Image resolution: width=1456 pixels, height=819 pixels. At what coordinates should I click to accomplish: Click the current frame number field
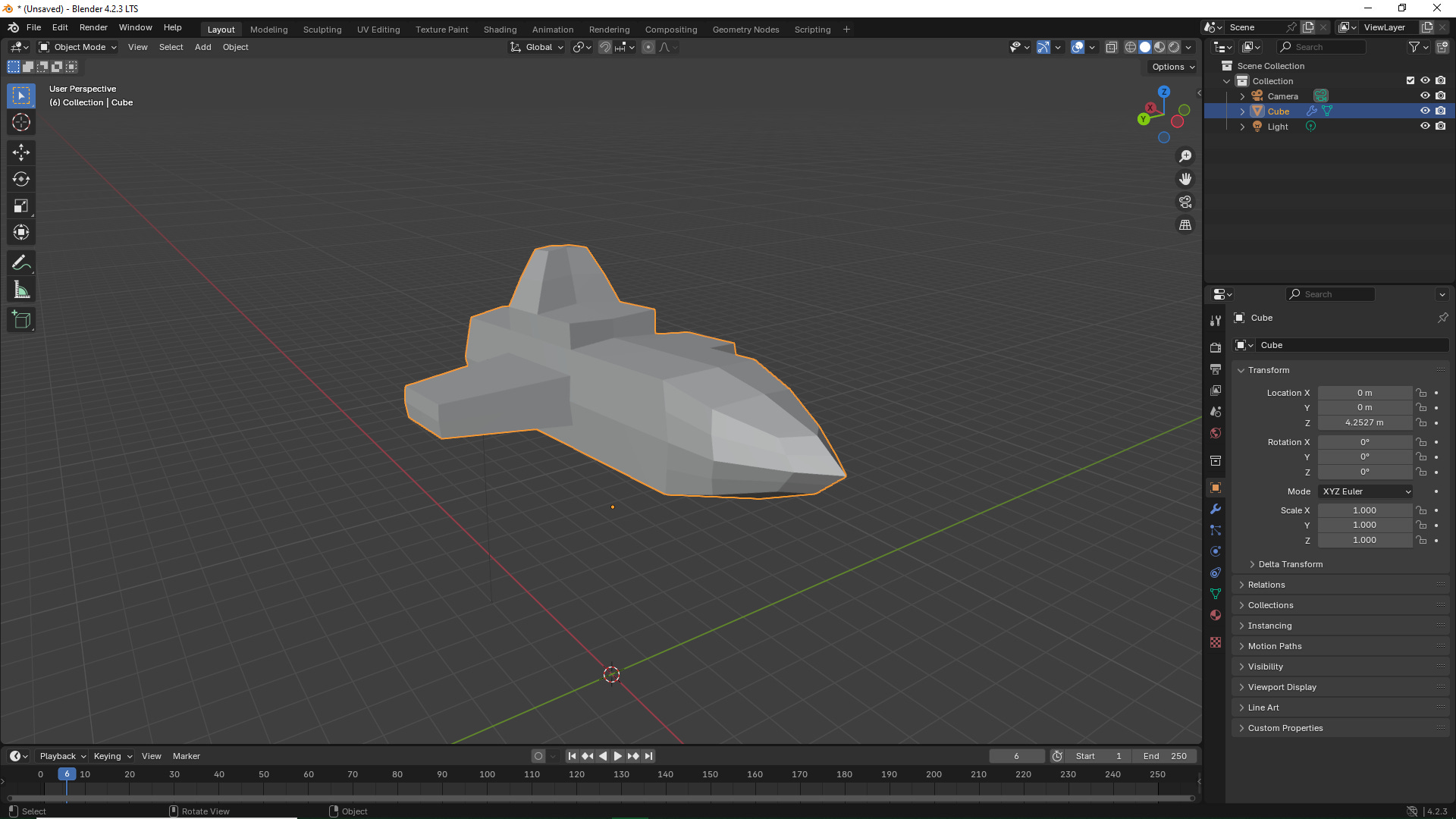coord(1016,756)
